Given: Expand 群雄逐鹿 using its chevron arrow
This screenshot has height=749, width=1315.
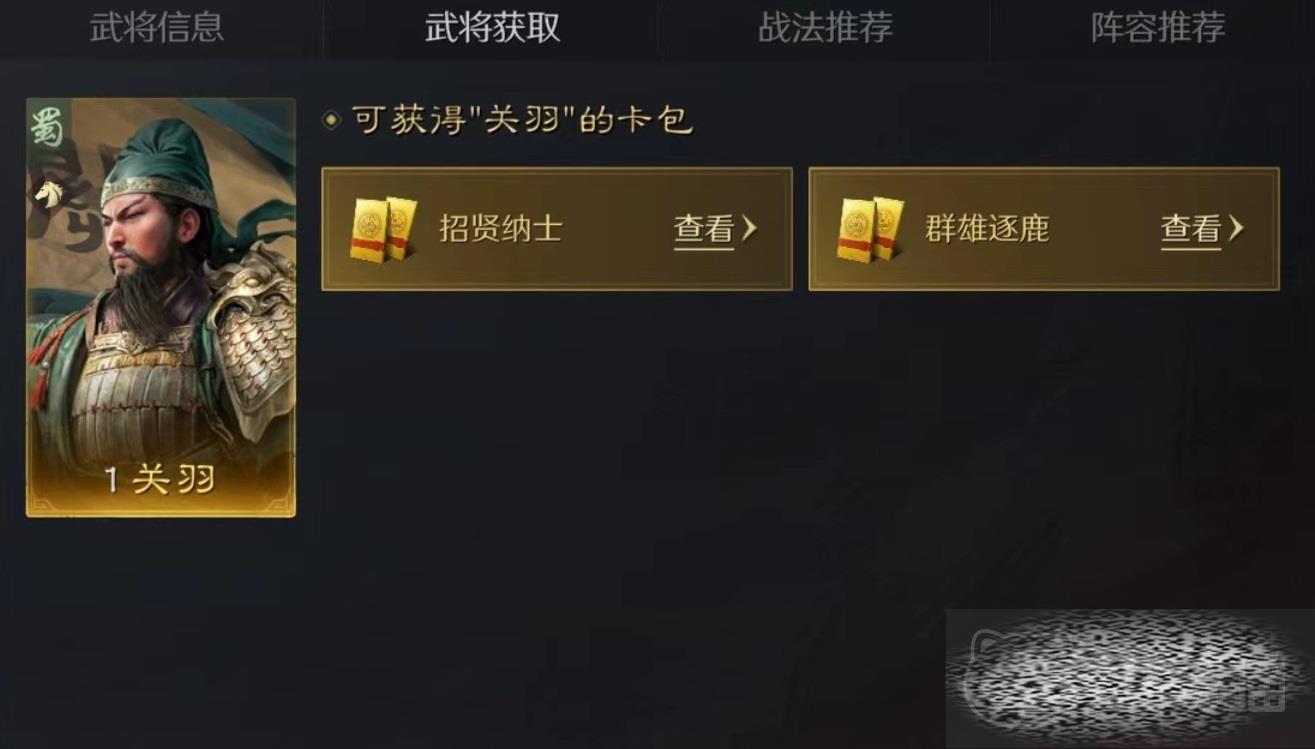Looking at the screenshot, I should point(1236,229).
